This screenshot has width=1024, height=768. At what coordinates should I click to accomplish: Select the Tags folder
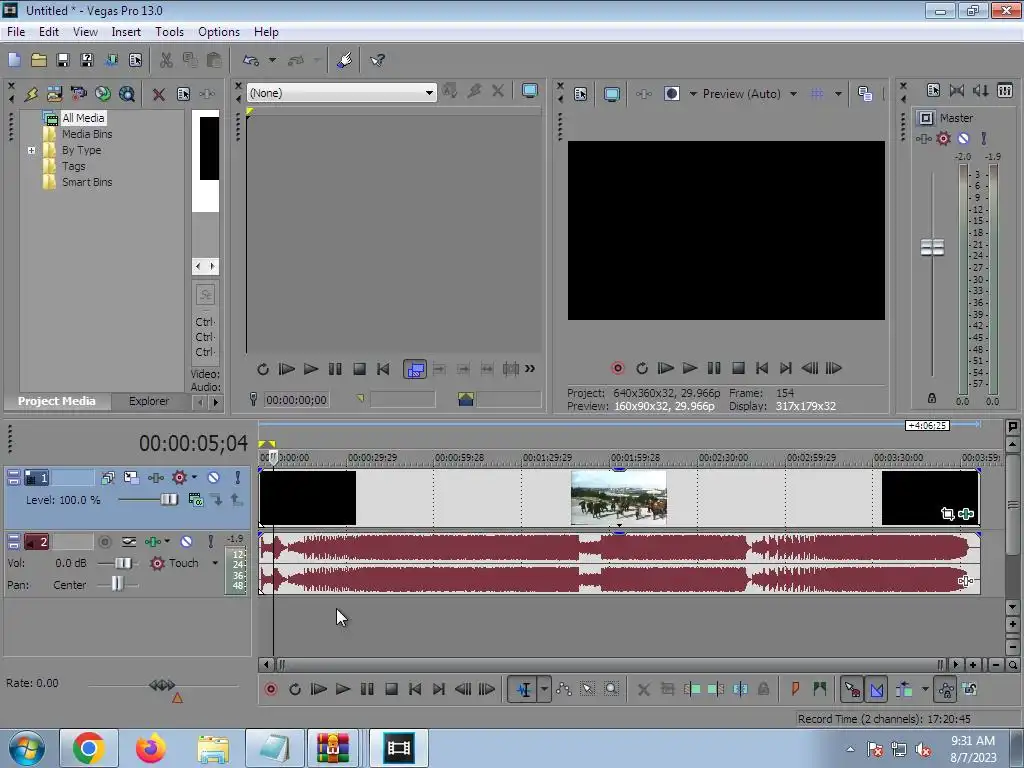tap(73, 166)
